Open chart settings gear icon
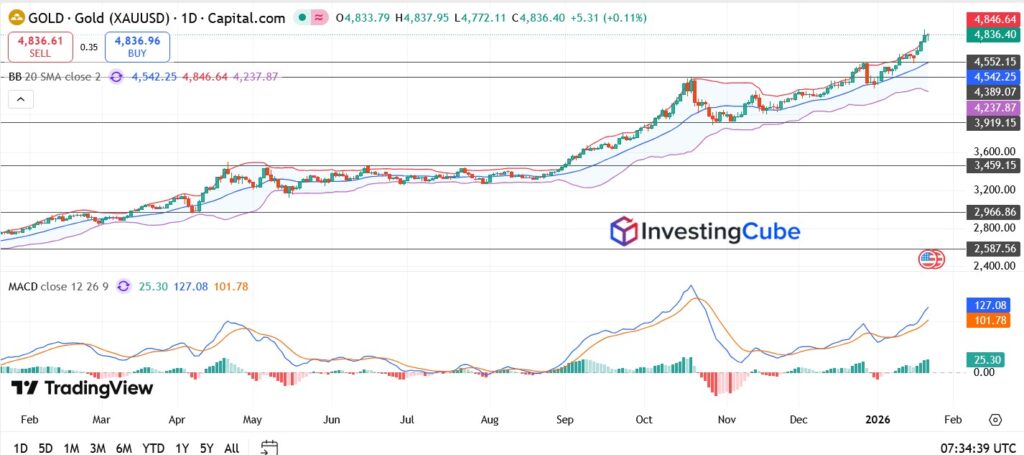This screenshot has width=1024, height=455. tap(995, 420)
